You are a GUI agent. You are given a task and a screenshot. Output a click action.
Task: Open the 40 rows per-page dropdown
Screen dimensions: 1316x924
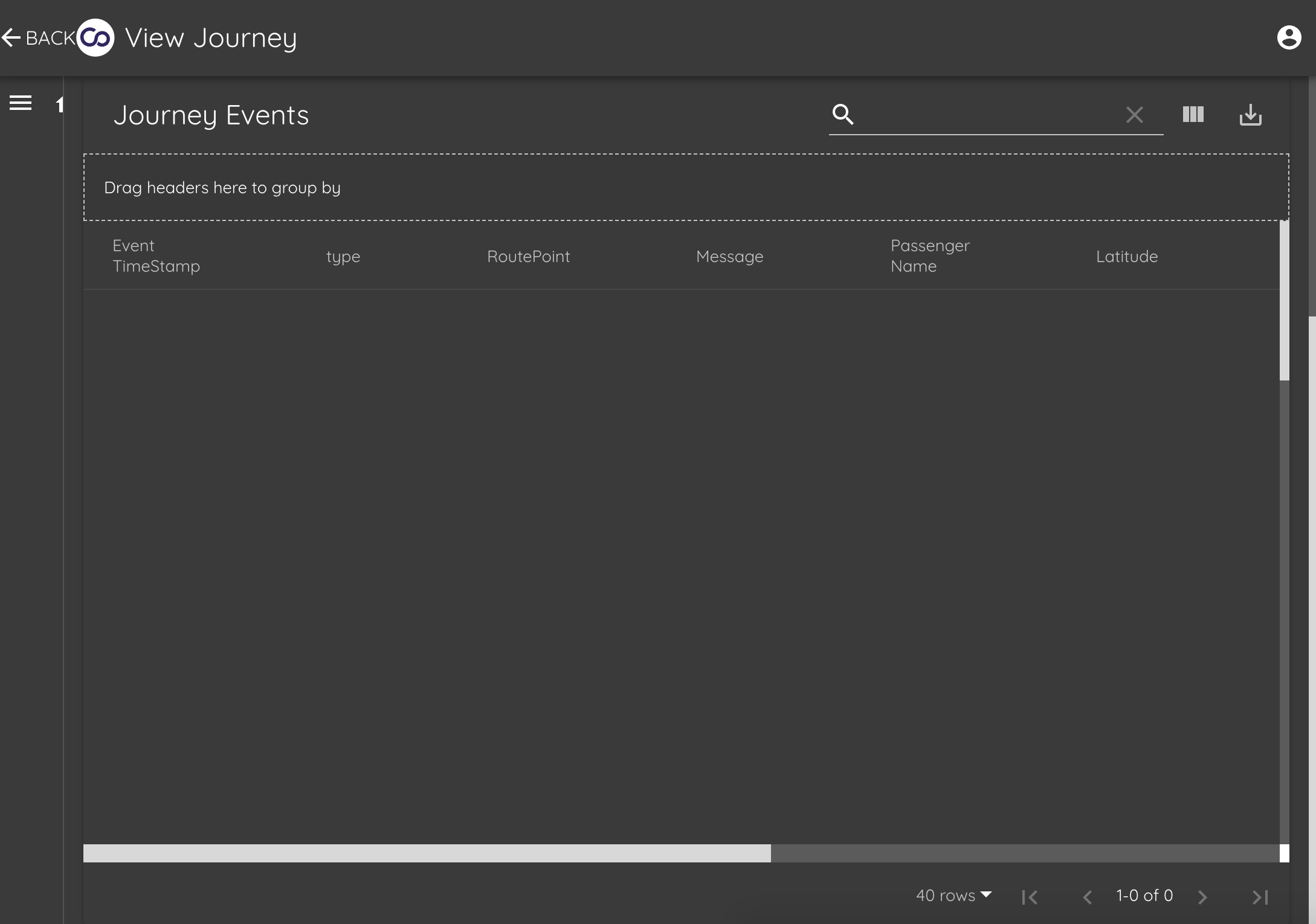pos(953,896)
